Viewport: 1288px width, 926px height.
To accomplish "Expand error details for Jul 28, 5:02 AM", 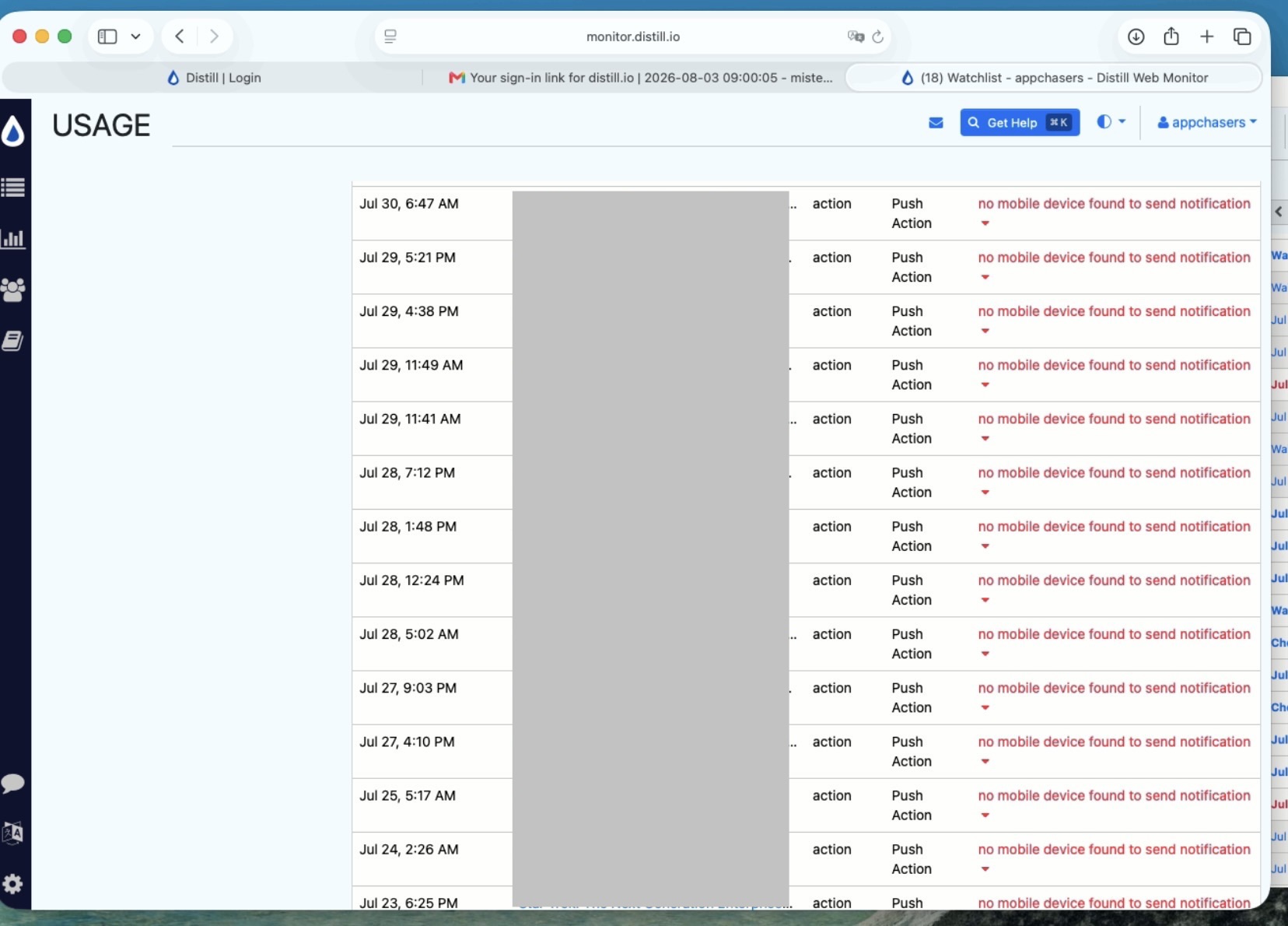I will (985, 654).
